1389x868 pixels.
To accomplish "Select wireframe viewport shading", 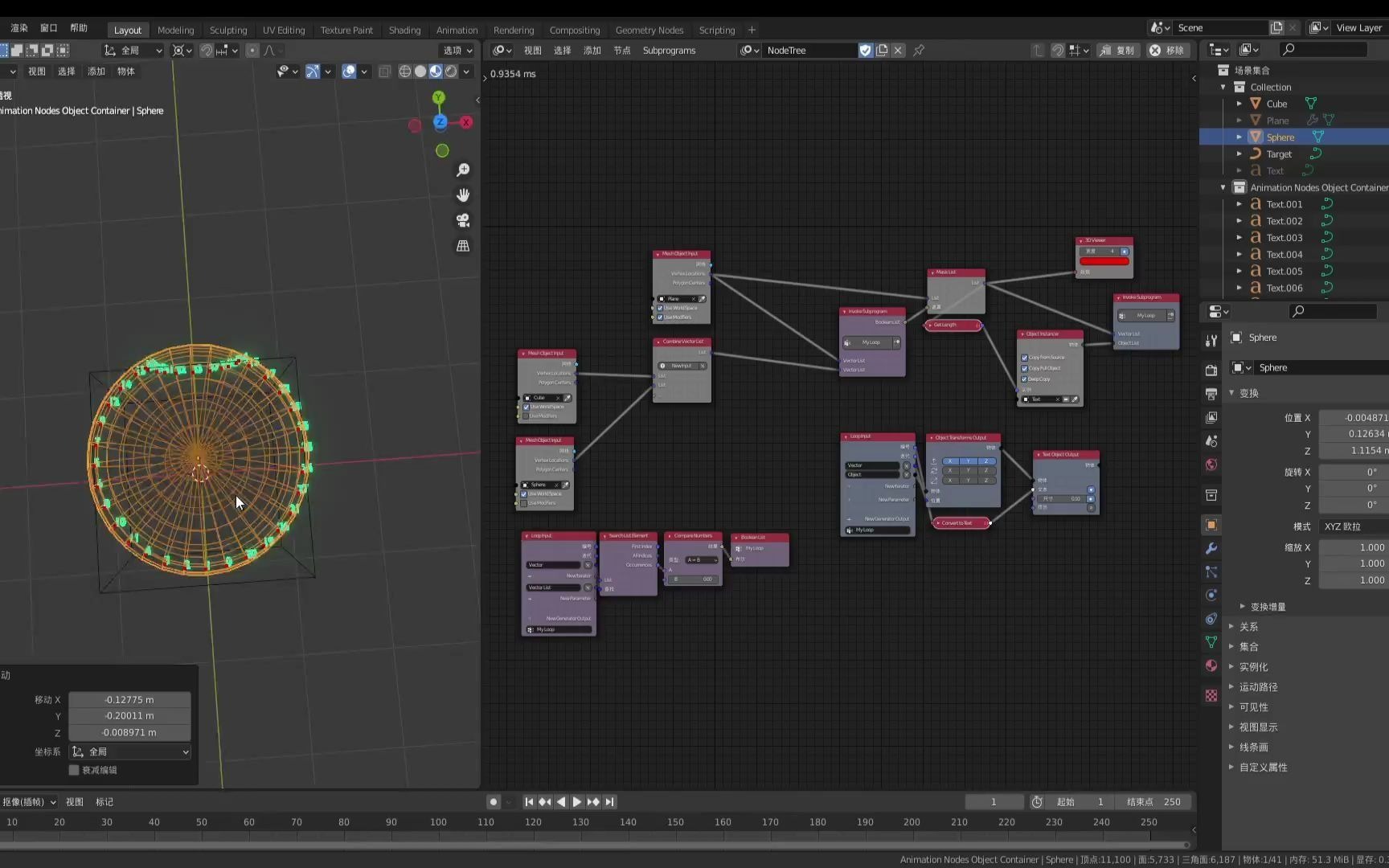I will (x=405, y=72).
